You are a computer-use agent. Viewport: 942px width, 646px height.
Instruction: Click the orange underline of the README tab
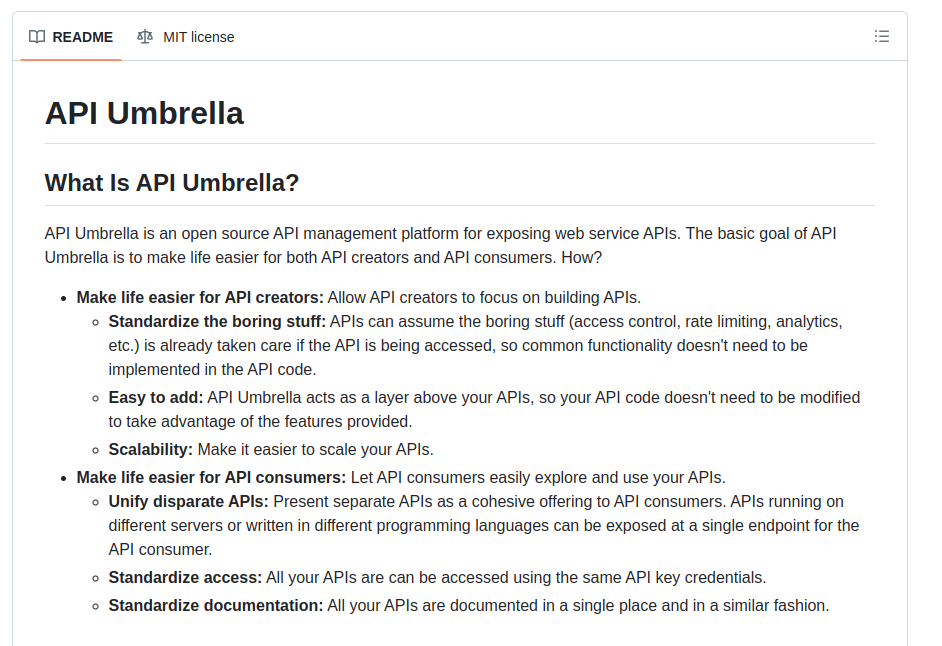[x=70, y=60]
